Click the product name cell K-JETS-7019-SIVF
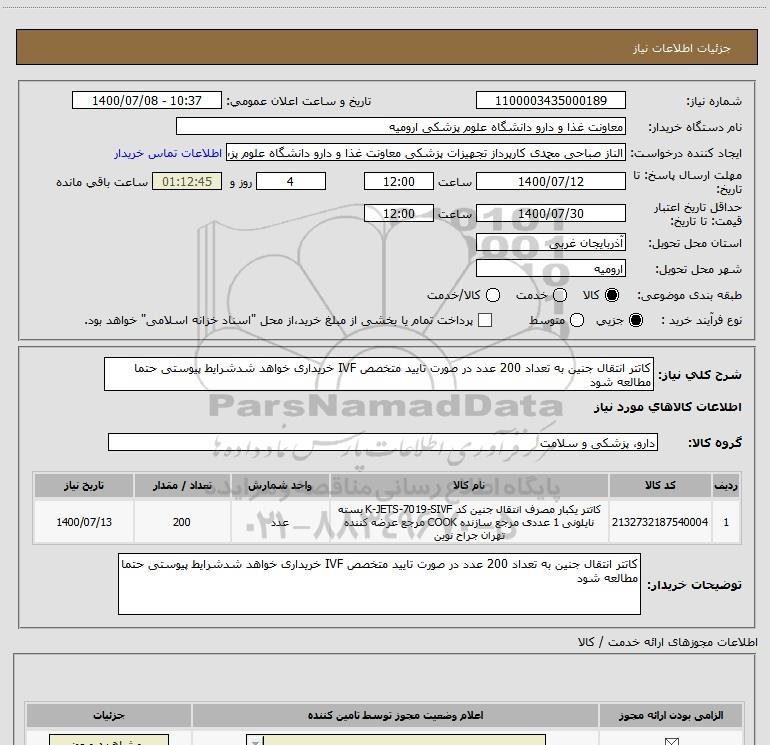This screenshot has height=745, width=770. (469, 522)
